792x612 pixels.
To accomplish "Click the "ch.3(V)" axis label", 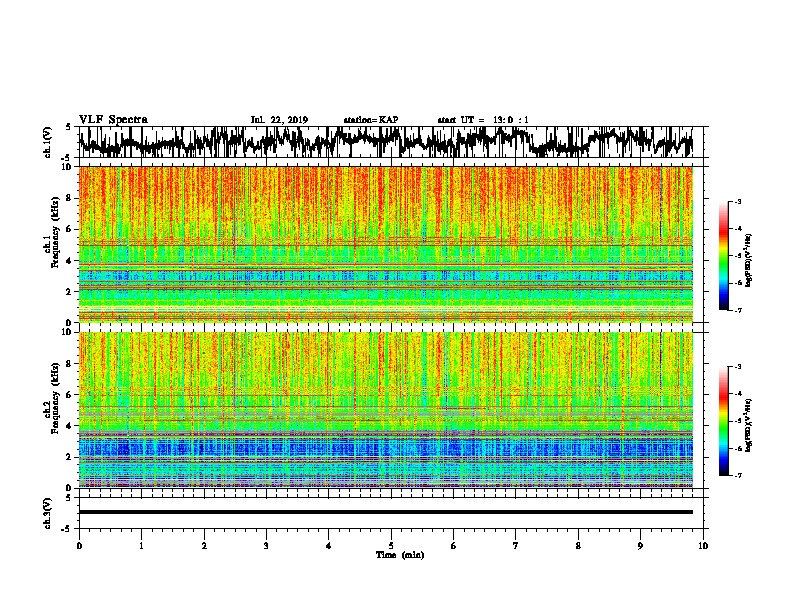I will (48, 514).
